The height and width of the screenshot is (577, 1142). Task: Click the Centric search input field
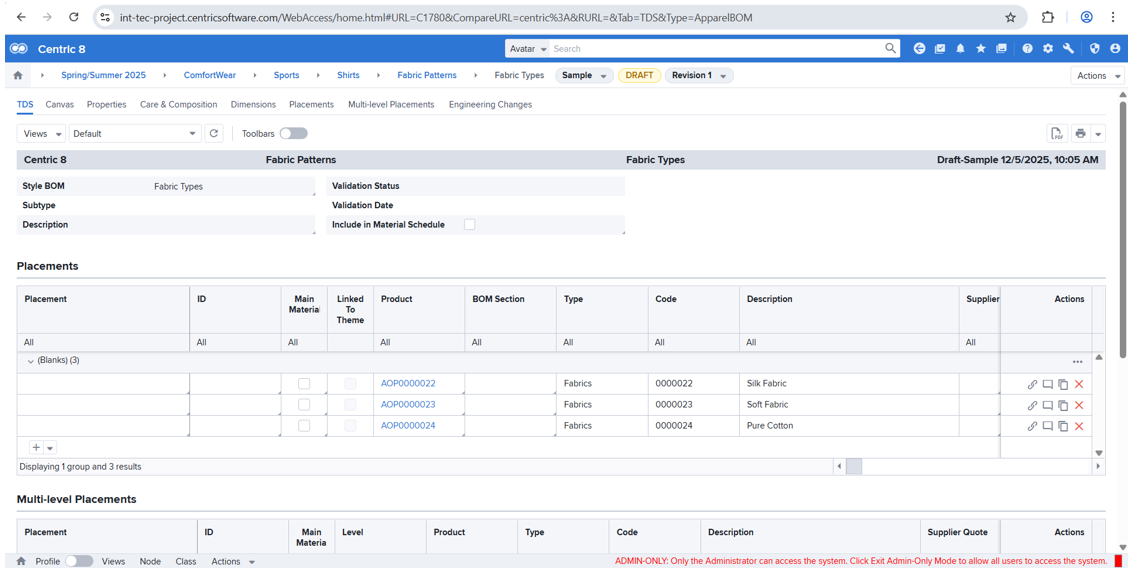(717, 49)
